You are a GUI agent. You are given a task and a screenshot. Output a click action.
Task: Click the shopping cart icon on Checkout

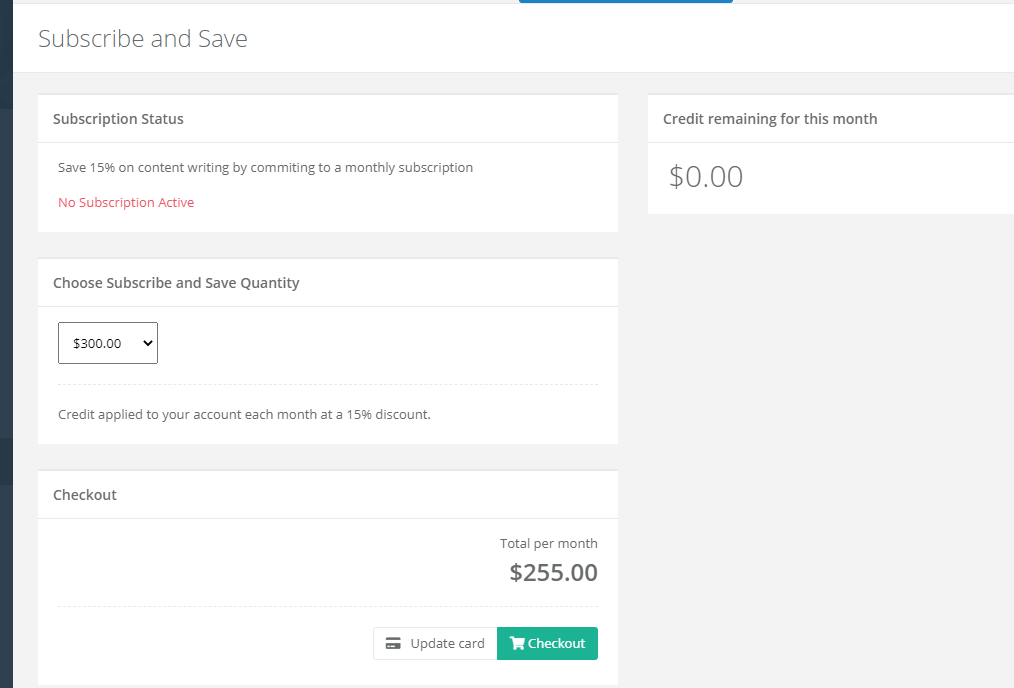pyautogui.click(x=516, y=644)
